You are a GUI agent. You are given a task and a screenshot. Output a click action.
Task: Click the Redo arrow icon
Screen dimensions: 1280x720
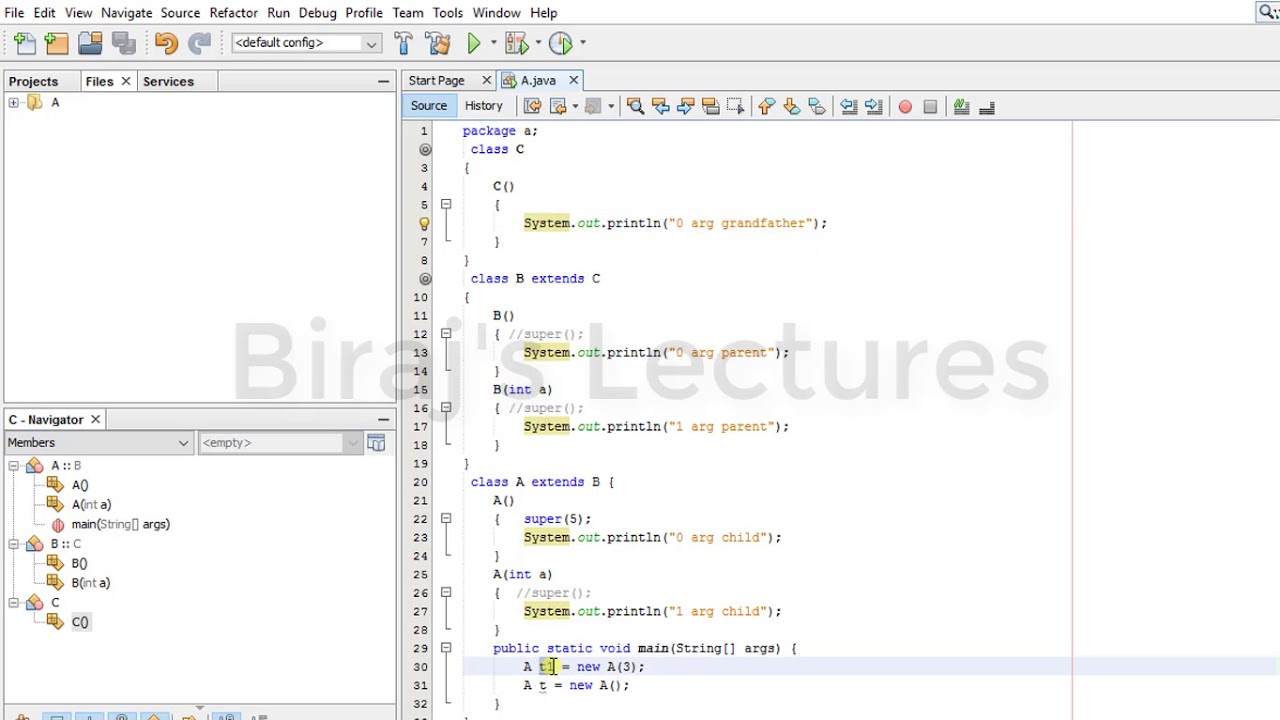click(x=199, y=43)
